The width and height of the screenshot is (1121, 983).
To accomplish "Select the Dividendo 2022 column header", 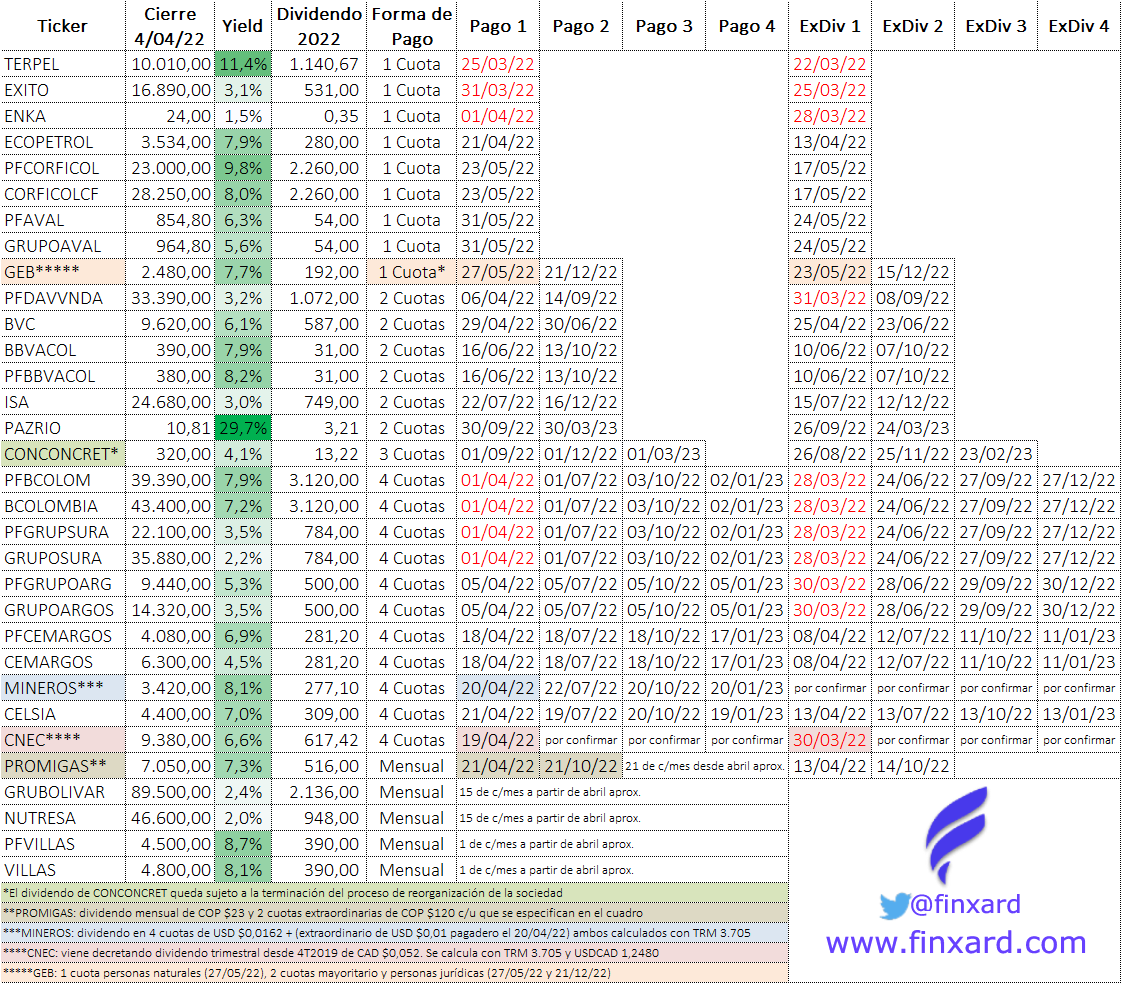I will pyautogui.click(x=319, y=26).
